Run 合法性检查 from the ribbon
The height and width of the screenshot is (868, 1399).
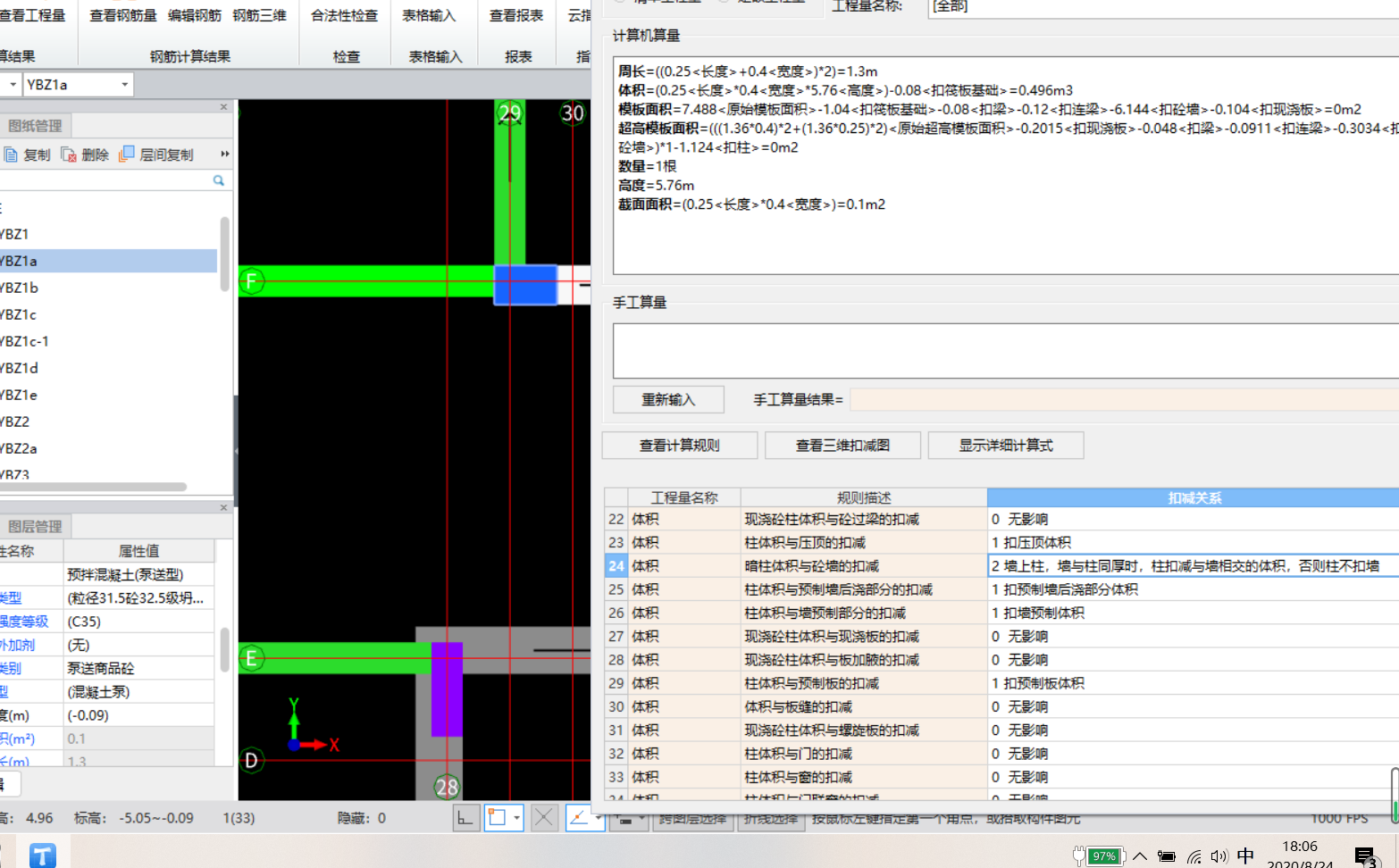click(345, 15)
